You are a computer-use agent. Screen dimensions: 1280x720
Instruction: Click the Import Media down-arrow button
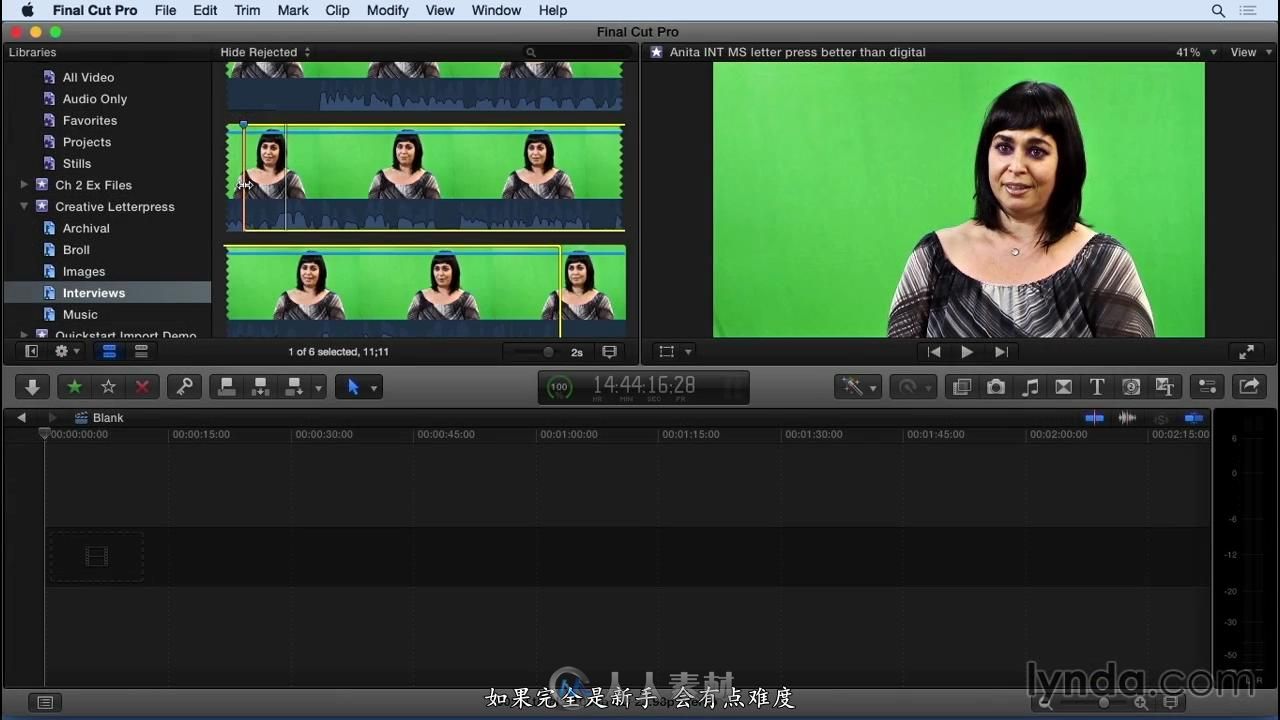[x=32, y=387]
